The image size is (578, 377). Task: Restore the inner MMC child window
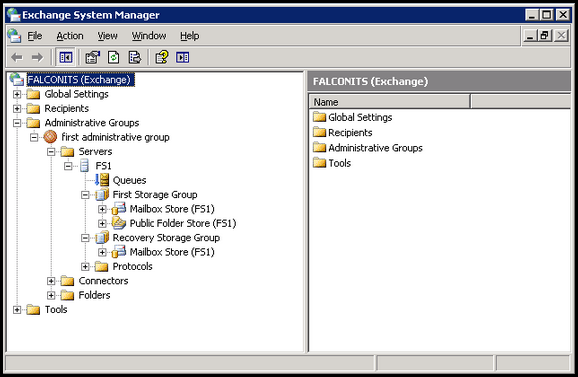545,36
